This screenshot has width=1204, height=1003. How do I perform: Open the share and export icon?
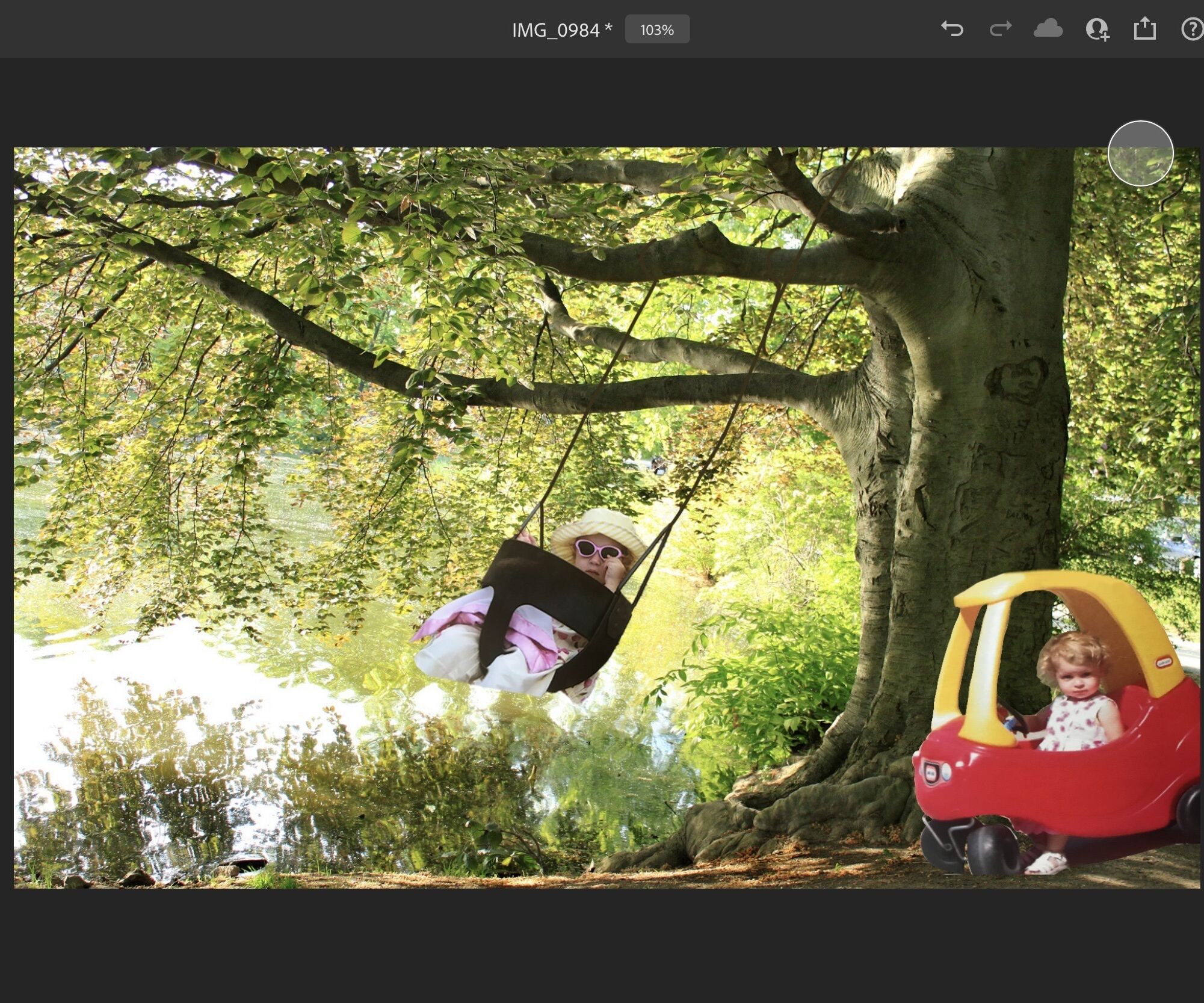point(1144,29)
